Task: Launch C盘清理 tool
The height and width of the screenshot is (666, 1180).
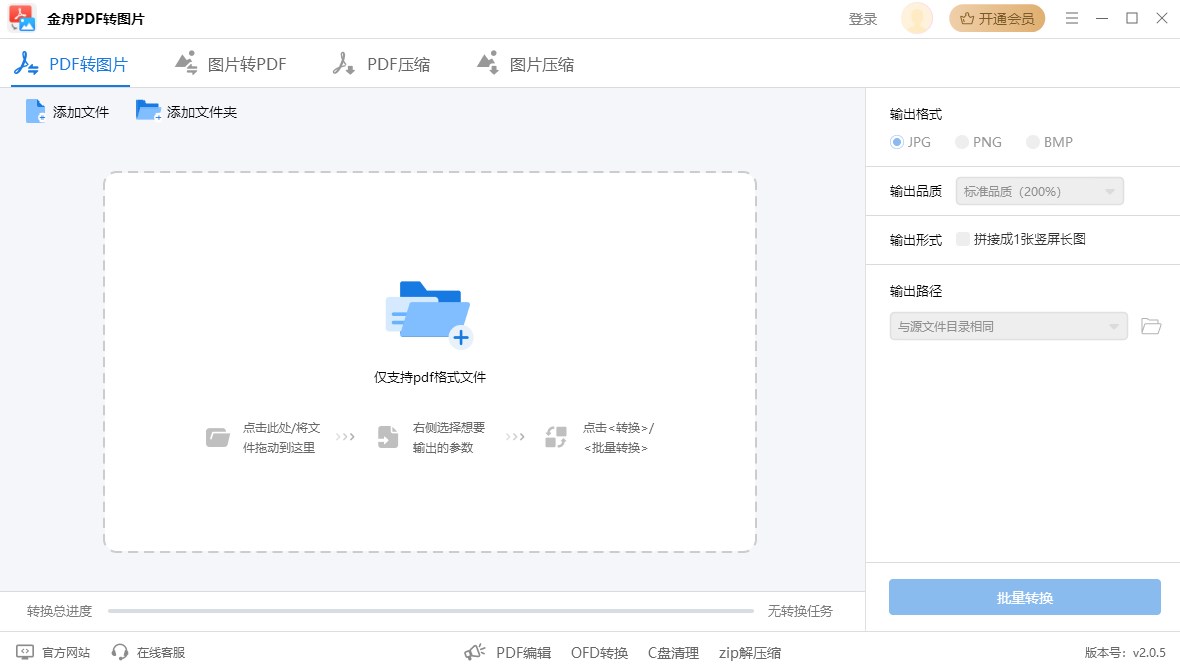Action: coord(673,651)
